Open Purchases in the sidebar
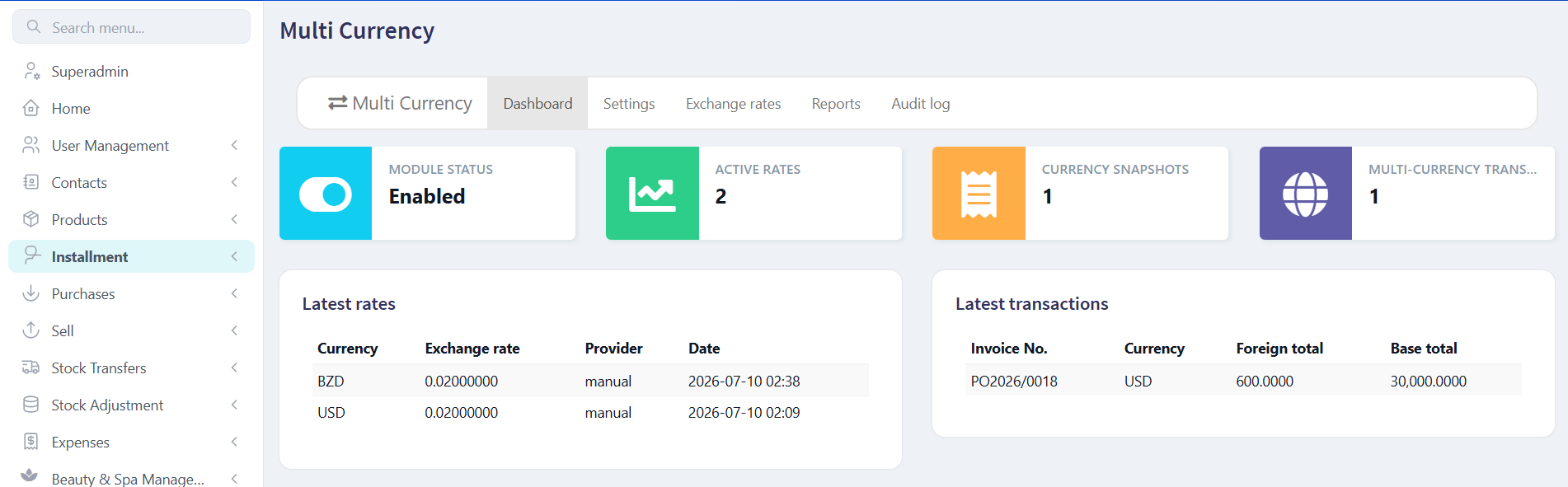The width and height of the screenshot is (1568, 487). [x=131, y=293]
